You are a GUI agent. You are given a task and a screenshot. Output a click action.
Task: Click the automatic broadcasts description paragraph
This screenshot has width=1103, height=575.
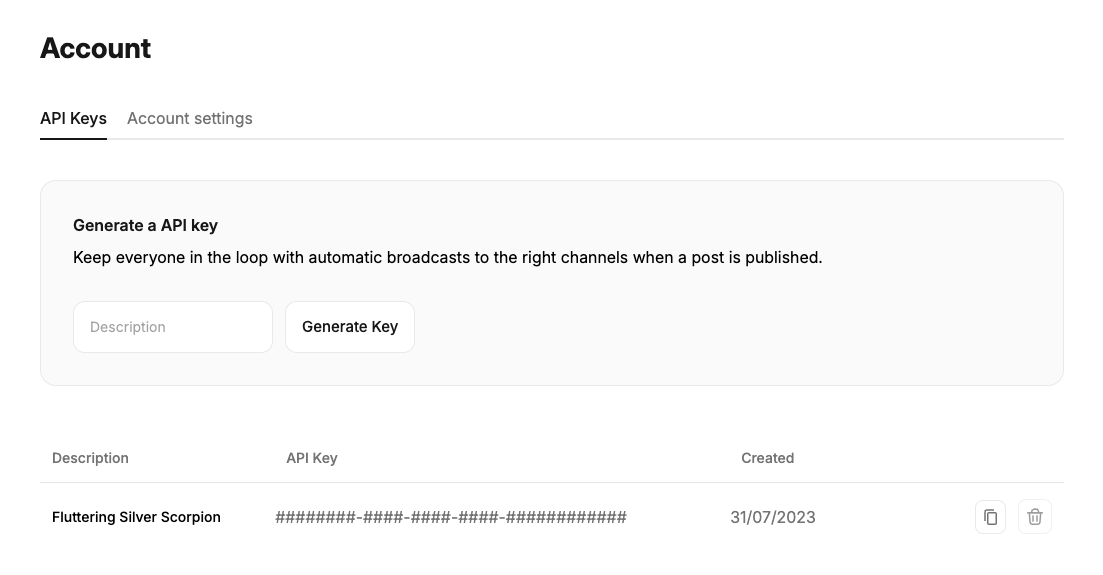coord(447,258)
